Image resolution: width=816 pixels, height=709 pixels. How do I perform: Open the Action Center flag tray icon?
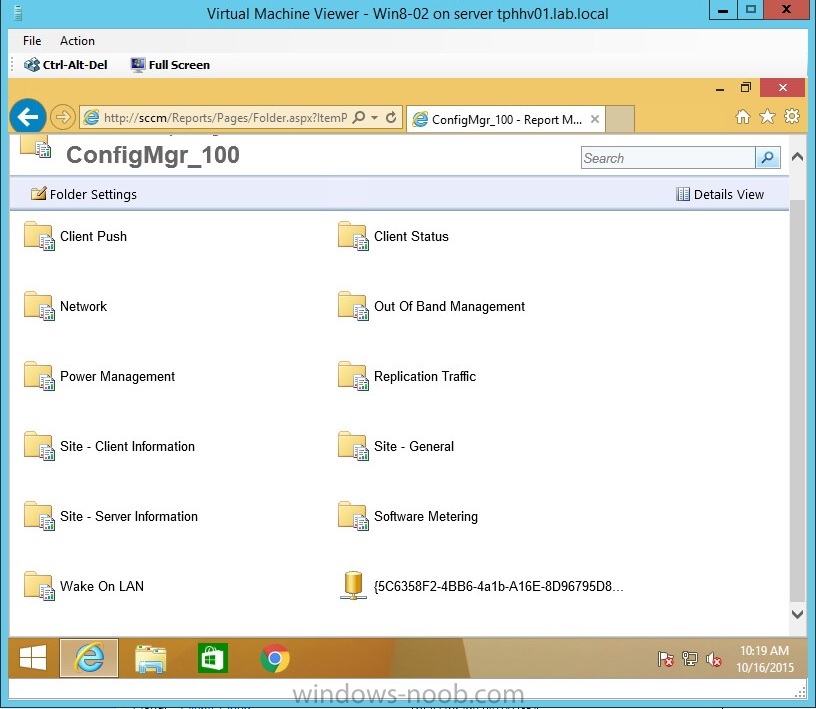665,660
